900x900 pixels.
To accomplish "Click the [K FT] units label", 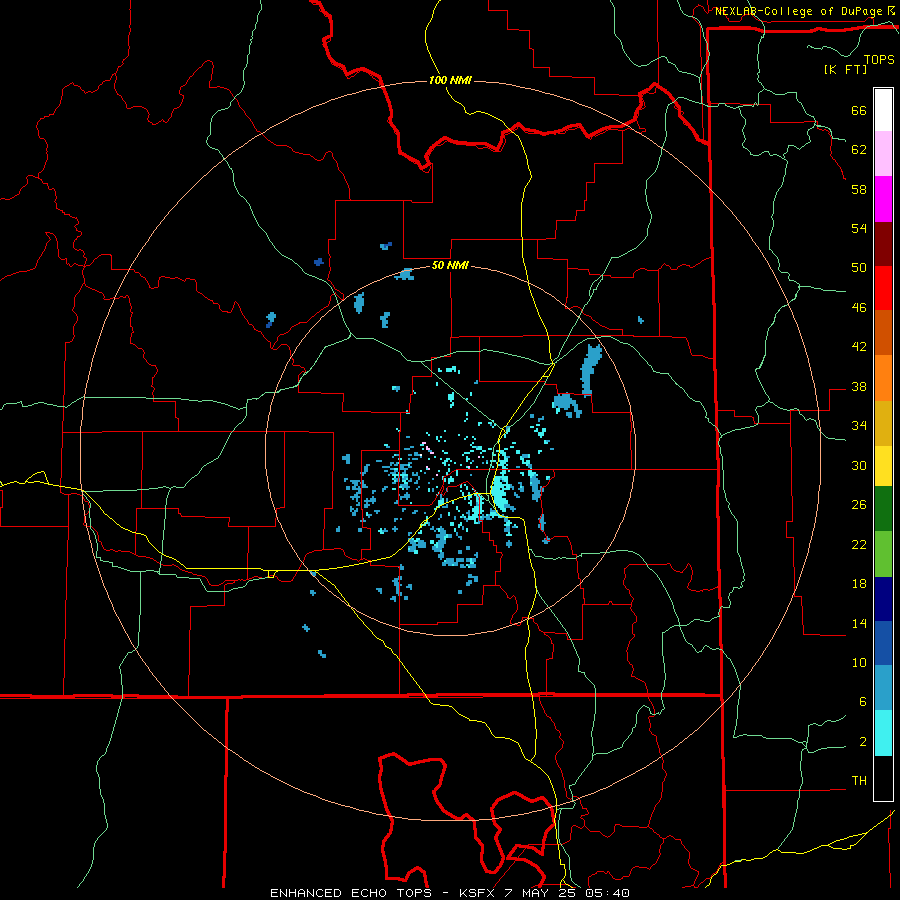I will pyautogui.click(x=845, y=69).
